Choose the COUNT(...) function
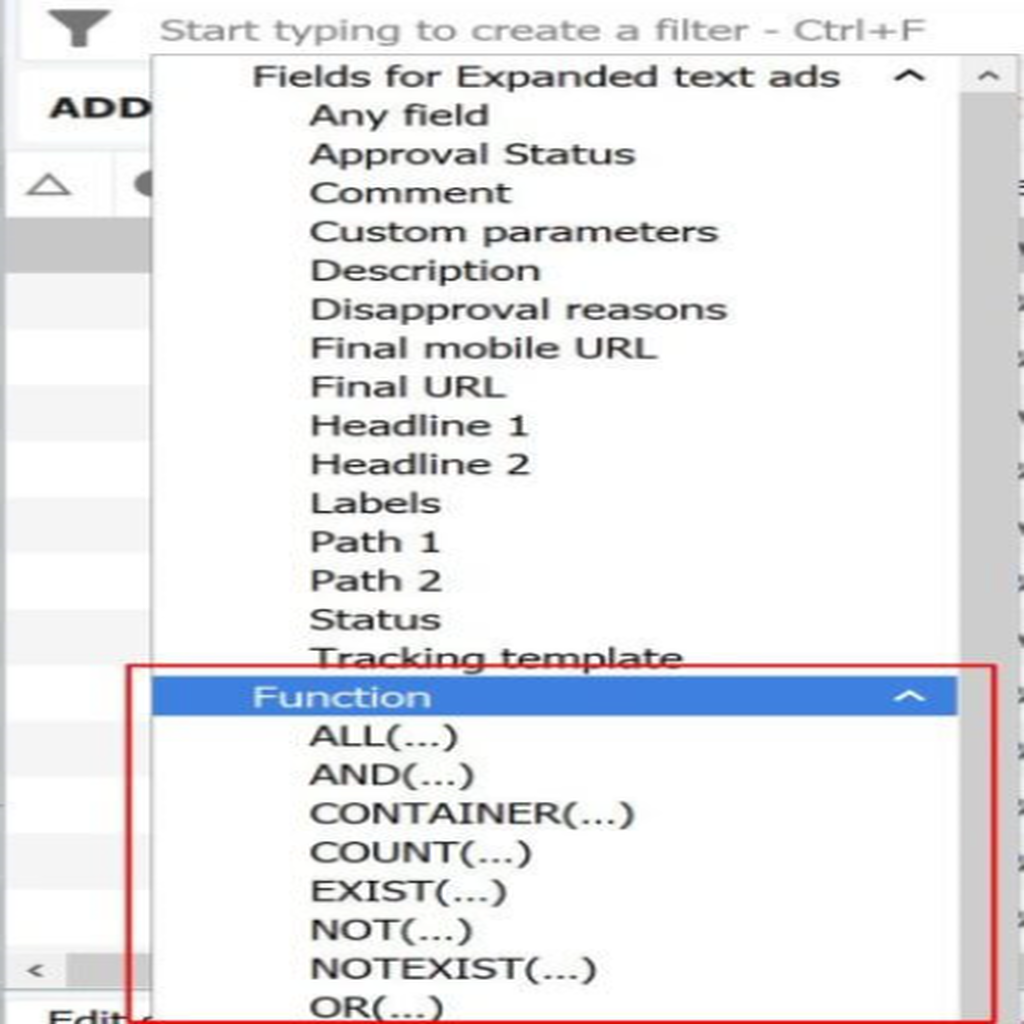1024x1024 pixels. [x=421, y=852]
